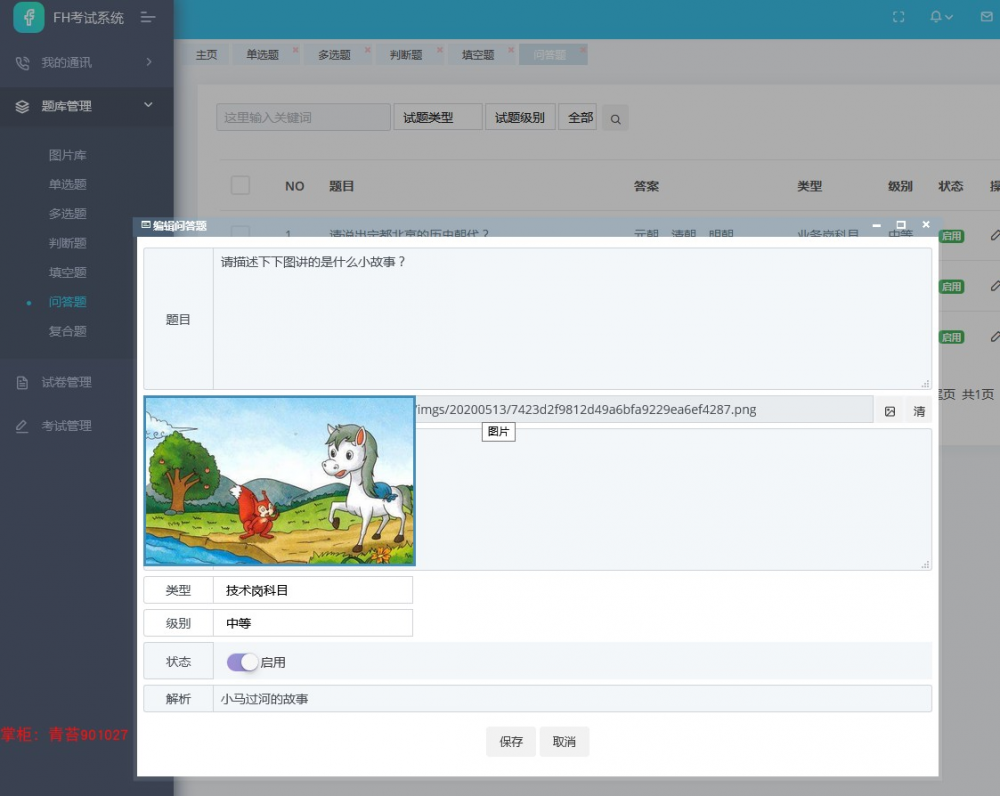This screenshot has width=1000, height=796.
Task: Open the 试题级别 dropdown
Action: coord(520,116)
